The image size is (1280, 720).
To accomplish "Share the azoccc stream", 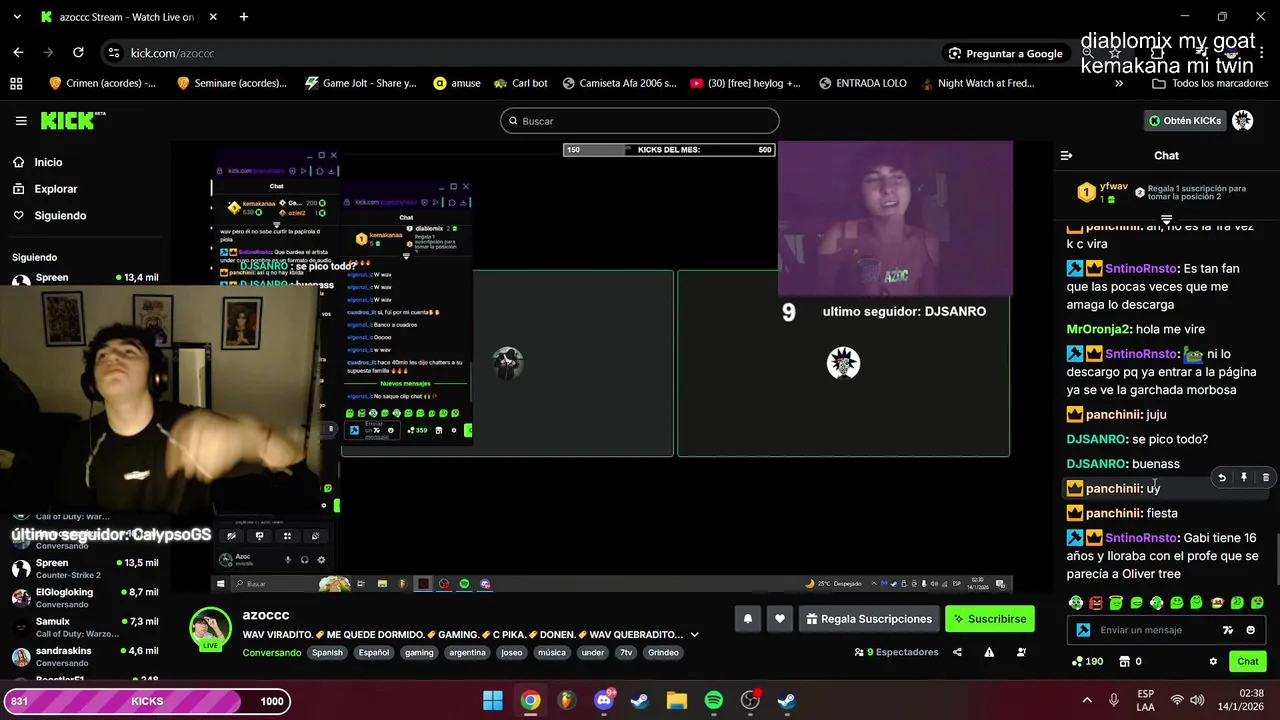I will coord(957,652).
